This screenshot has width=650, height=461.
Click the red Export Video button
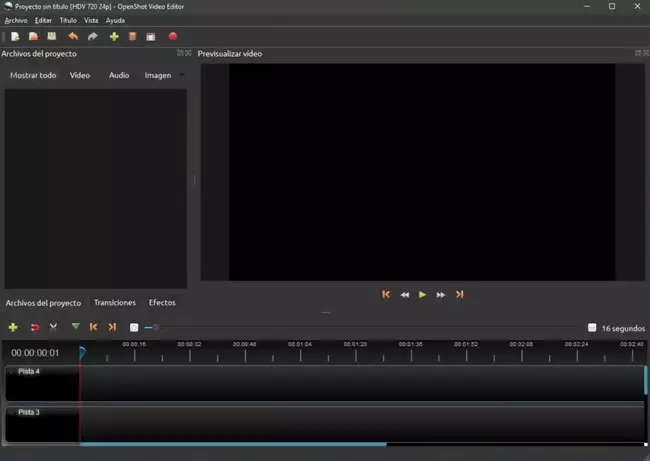(x=173, y=36)
